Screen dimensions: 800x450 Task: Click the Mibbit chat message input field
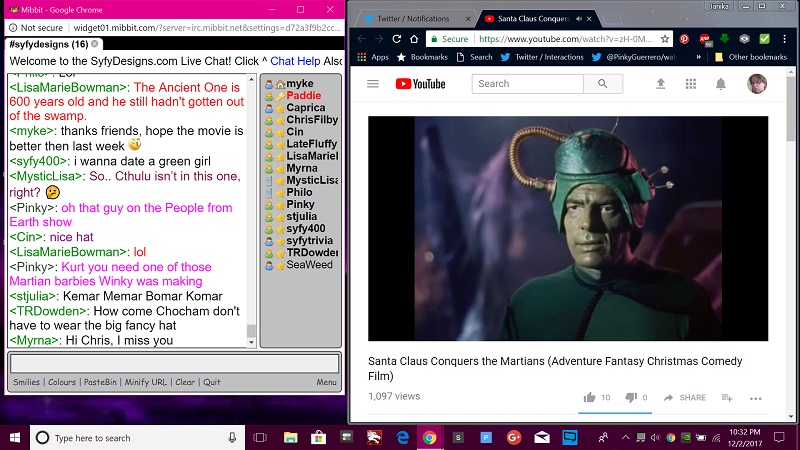click(174, 364)
